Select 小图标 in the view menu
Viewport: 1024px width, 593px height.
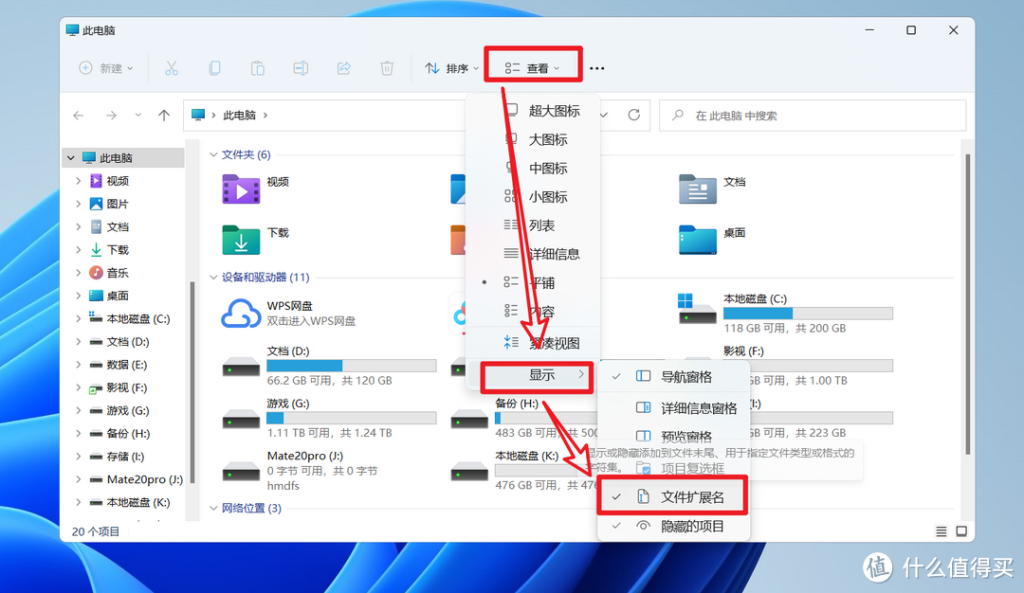(x=533, y=197)
